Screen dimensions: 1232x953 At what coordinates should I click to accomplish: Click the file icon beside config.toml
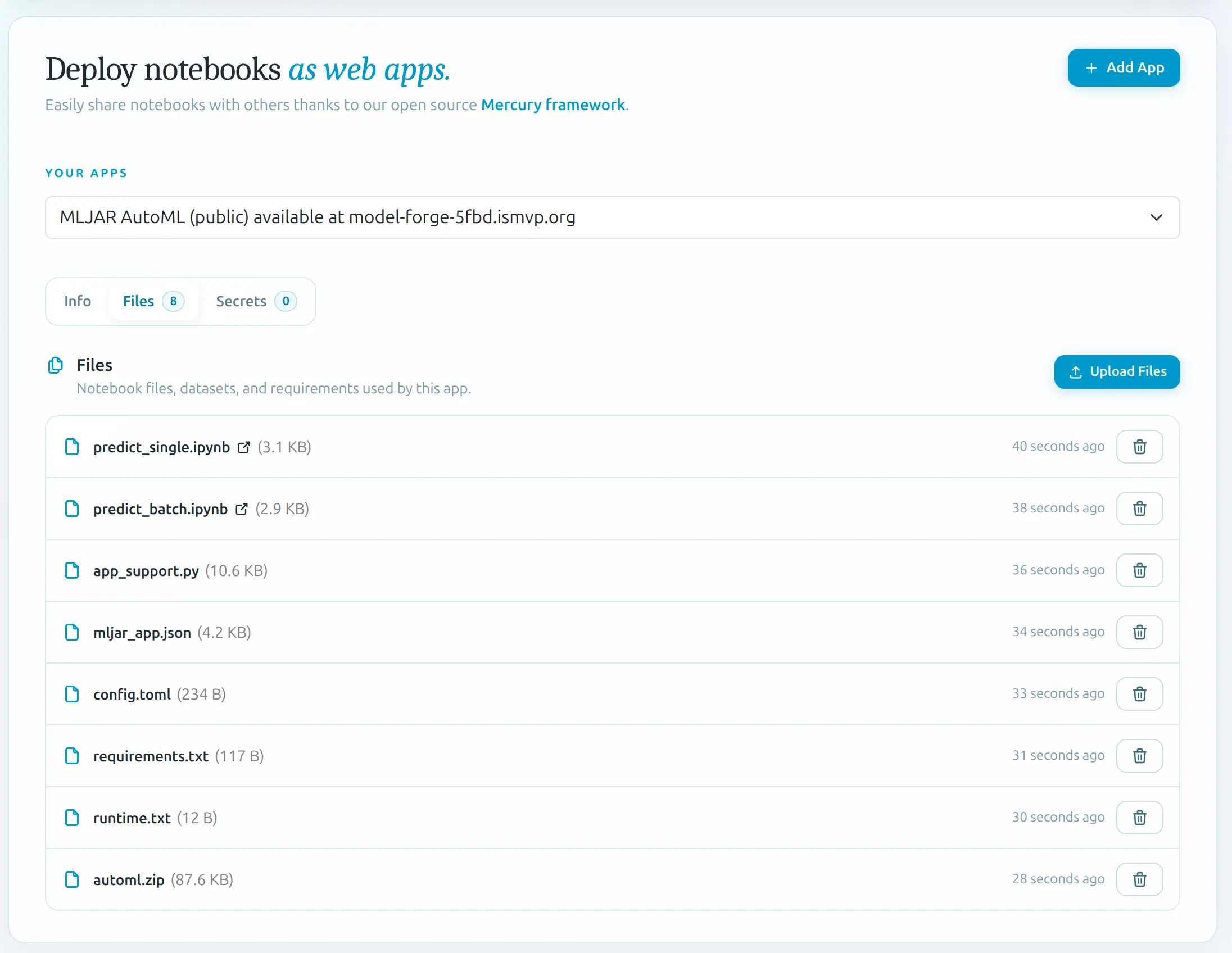[x=72, y=693]
